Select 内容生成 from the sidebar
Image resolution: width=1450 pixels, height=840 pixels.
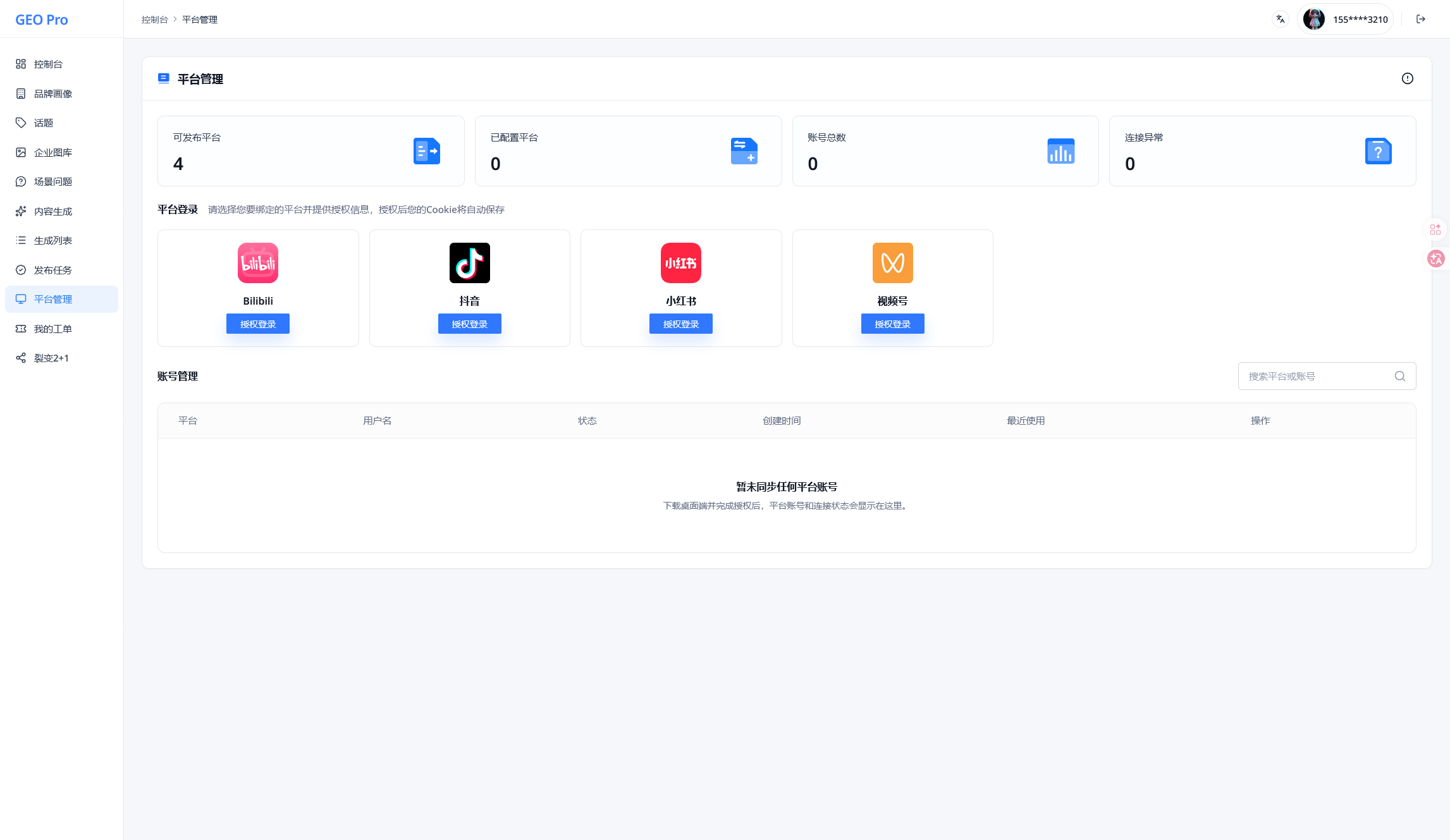pos(53,211)
